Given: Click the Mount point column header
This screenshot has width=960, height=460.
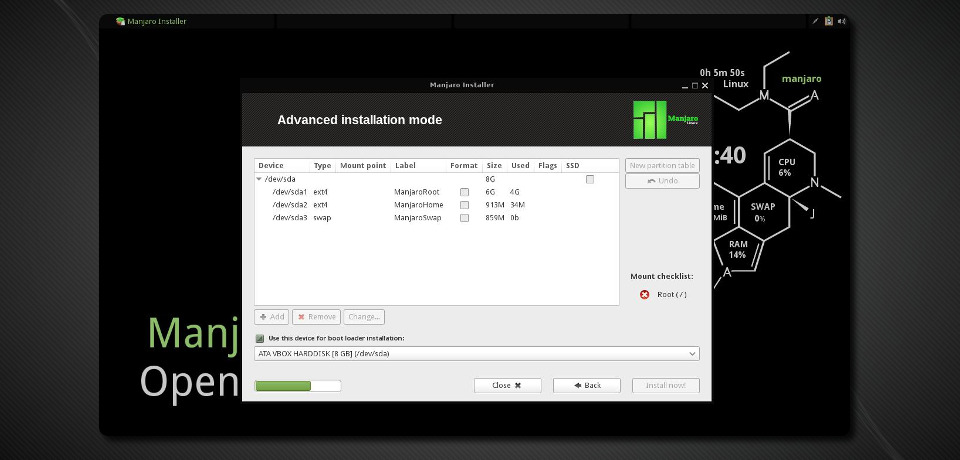Looking at the screenshot, I should click(363, 165).
